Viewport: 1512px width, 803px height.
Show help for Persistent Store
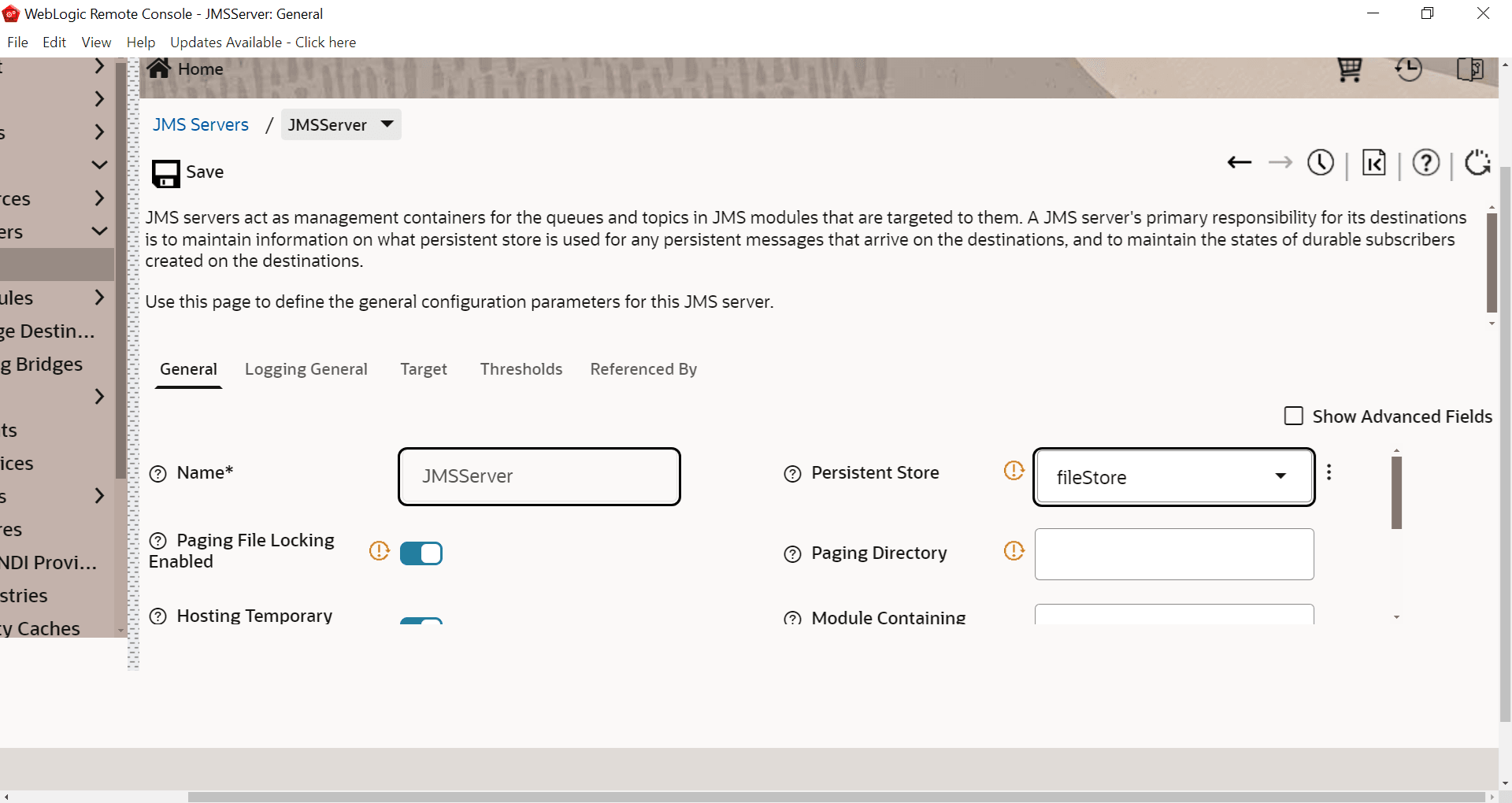(792, 474)
